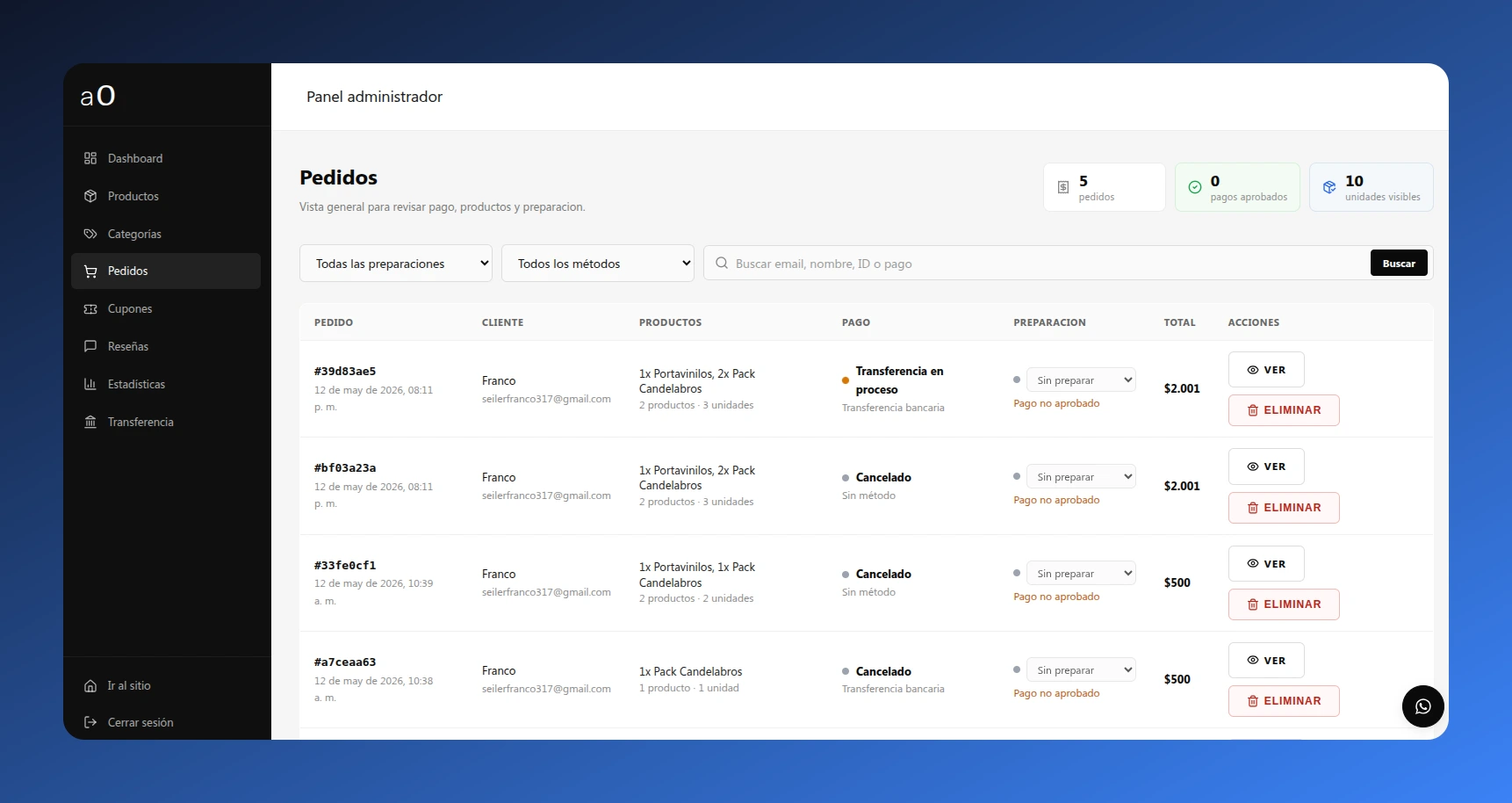Go to the Dashboard menu item

tap(166, 158)
